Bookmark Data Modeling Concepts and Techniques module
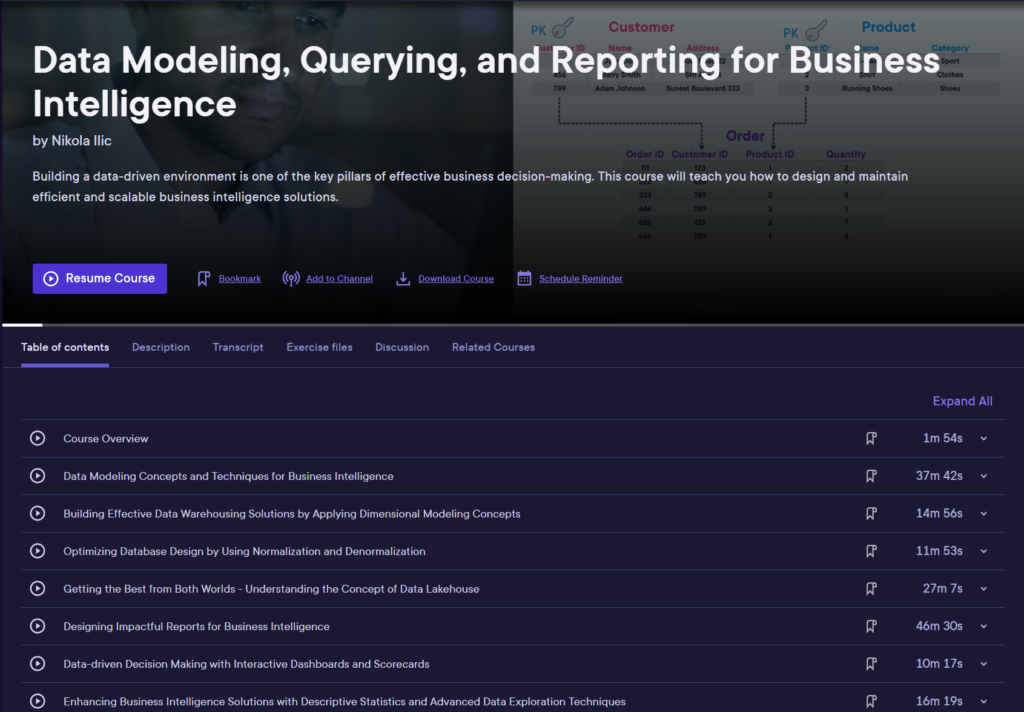The width and height of the screenshot is (1024, 712). pyautogui.click(x=871, y=476)
